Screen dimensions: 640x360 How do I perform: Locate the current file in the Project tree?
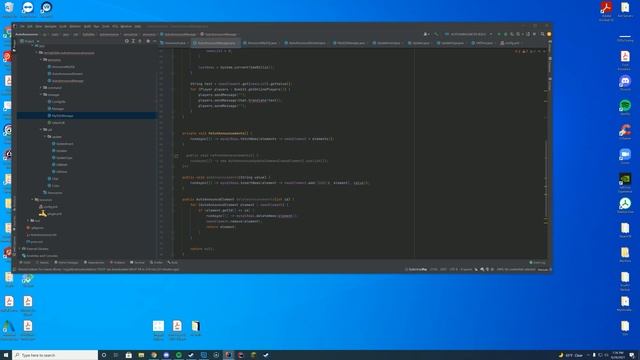click(127, 41)
